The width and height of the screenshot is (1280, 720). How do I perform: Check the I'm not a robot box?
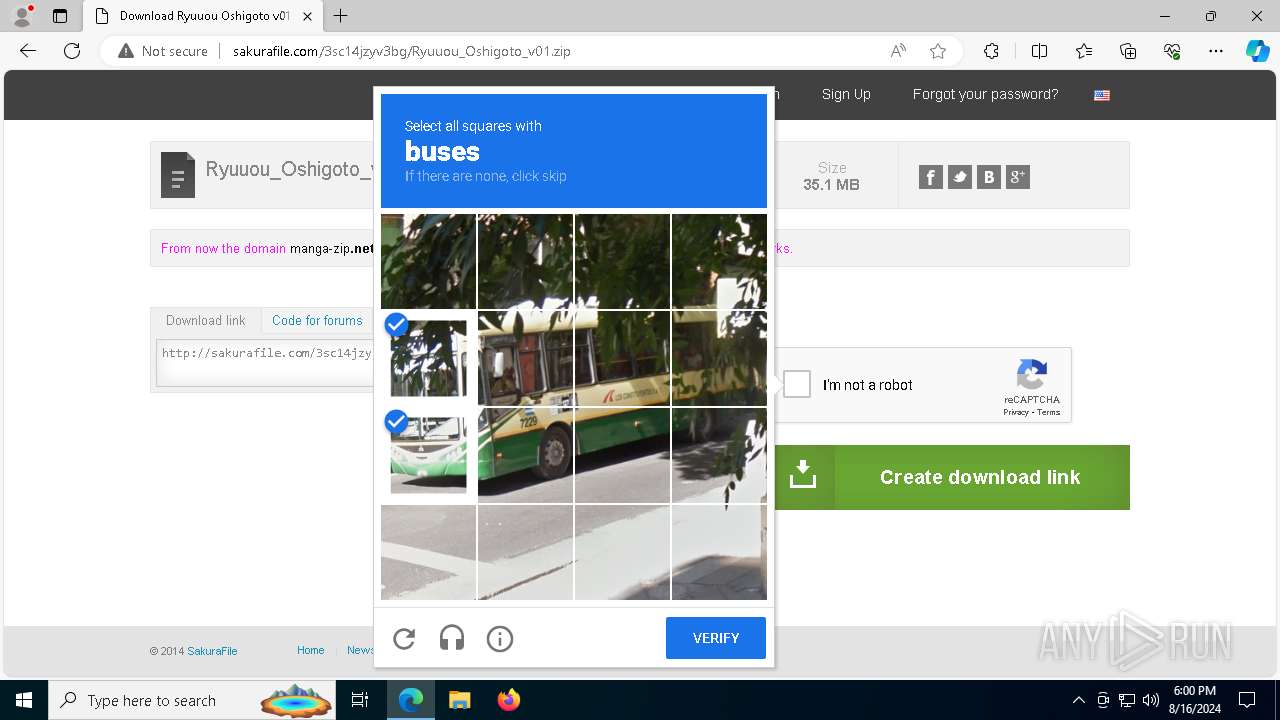797,384
